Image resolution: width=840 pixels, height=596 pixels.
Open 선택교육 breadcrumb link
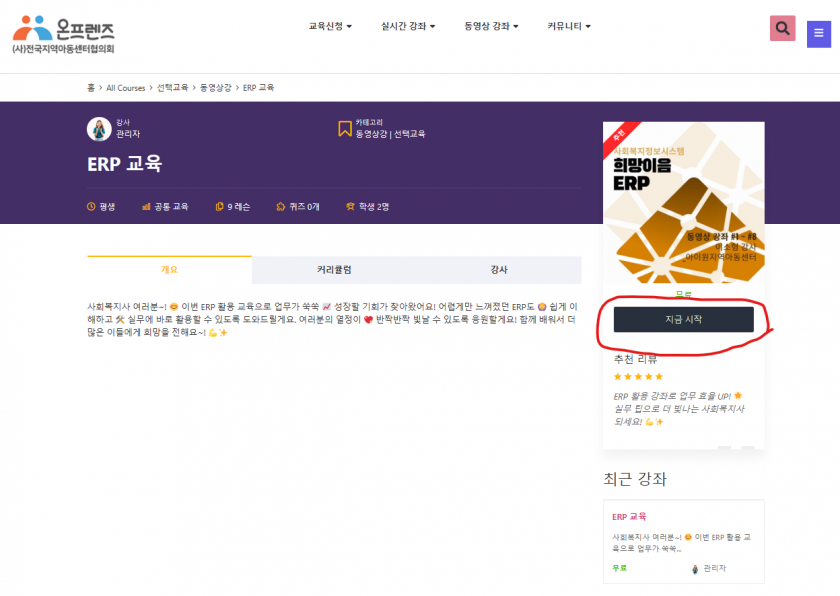172,88
